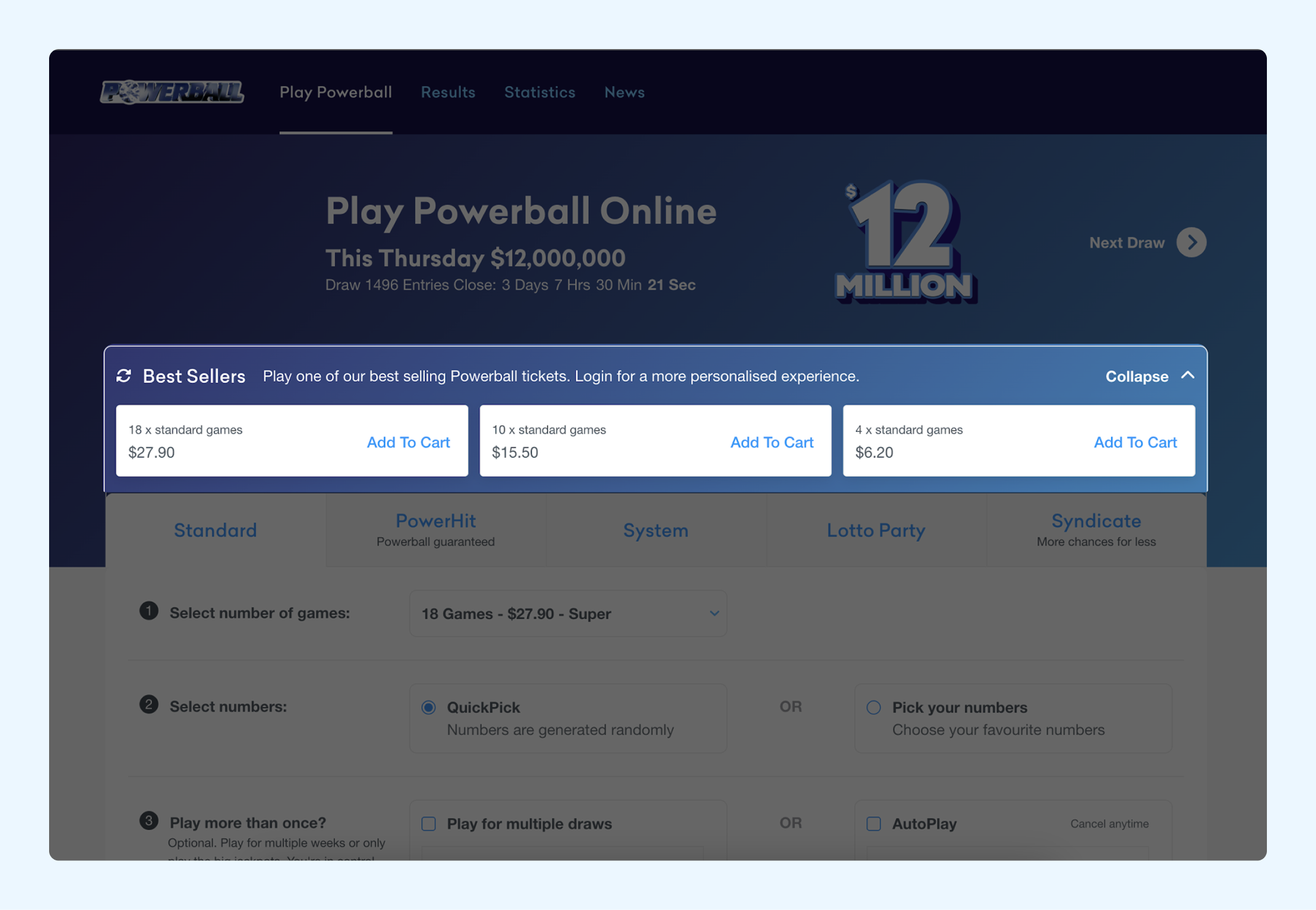Click the Draw 1496 entries close countdown
This screenshot has width=1316, height=910.
point(510,285)
